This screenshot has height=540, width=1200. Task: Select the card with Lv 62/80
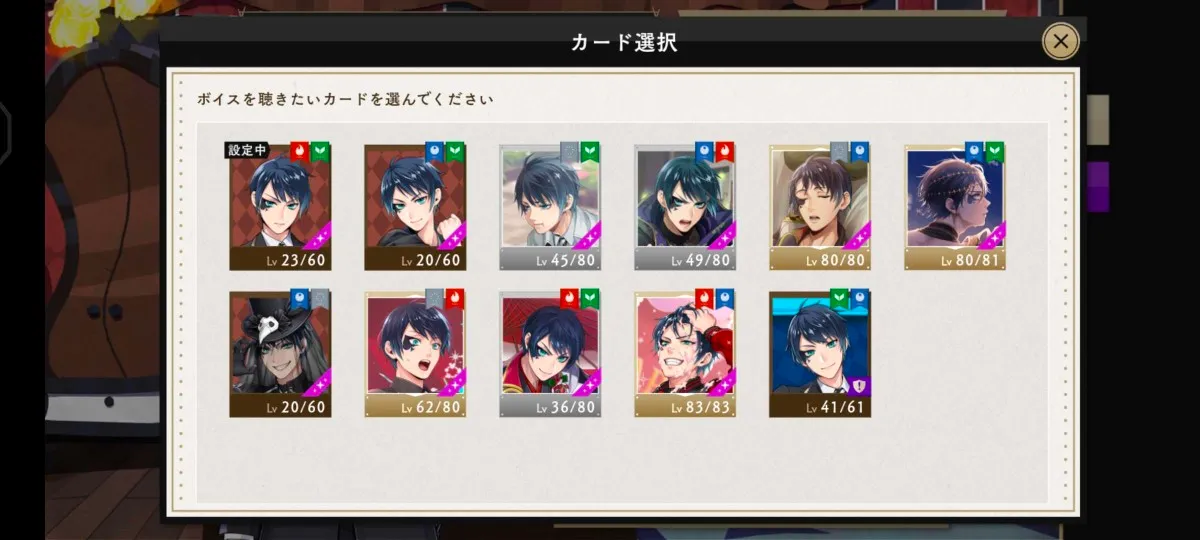pos(415,354)
